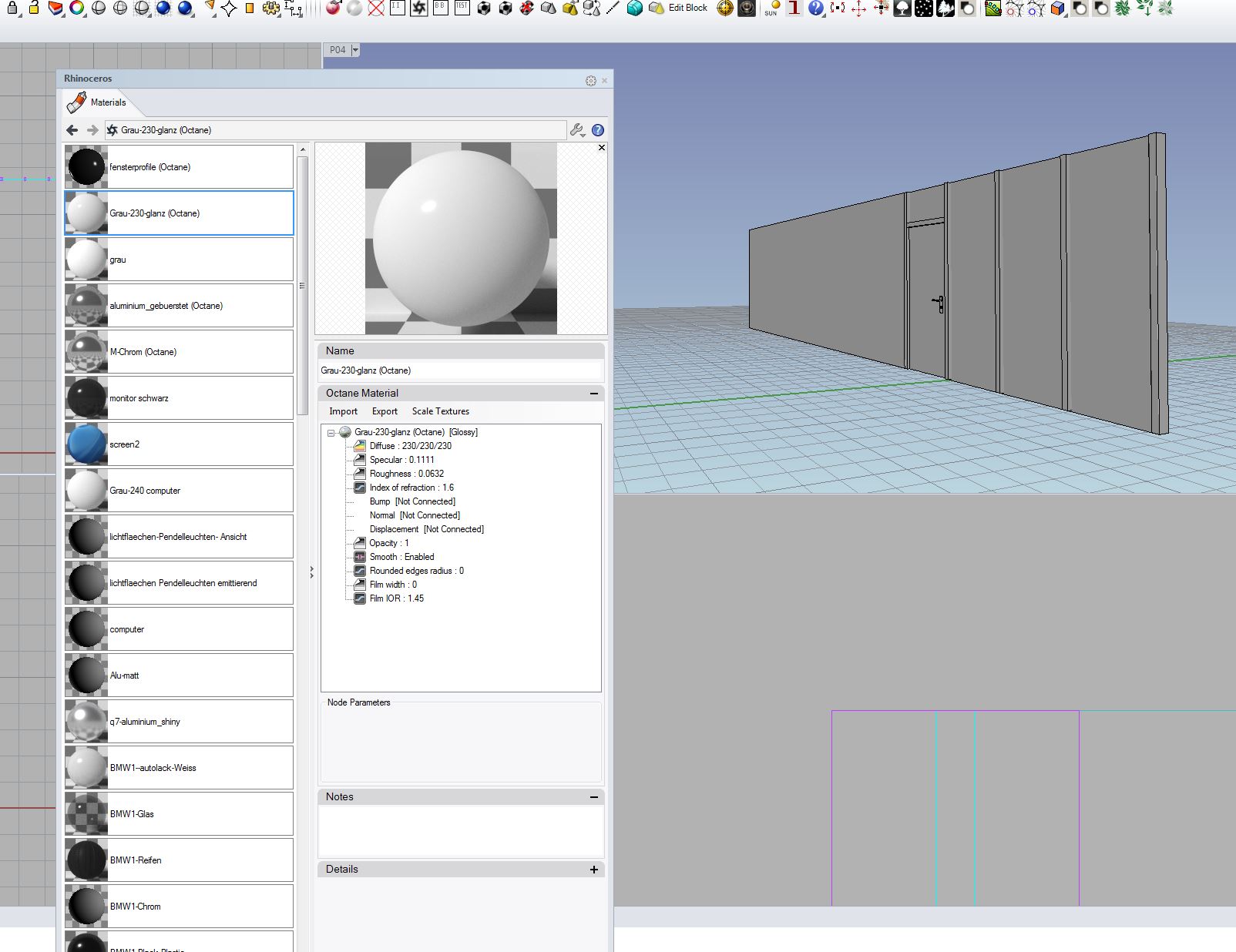This screenshot has height=952, width=1236.
Task: Click the teal box toolbar icon
Action: tap(635, 8)
